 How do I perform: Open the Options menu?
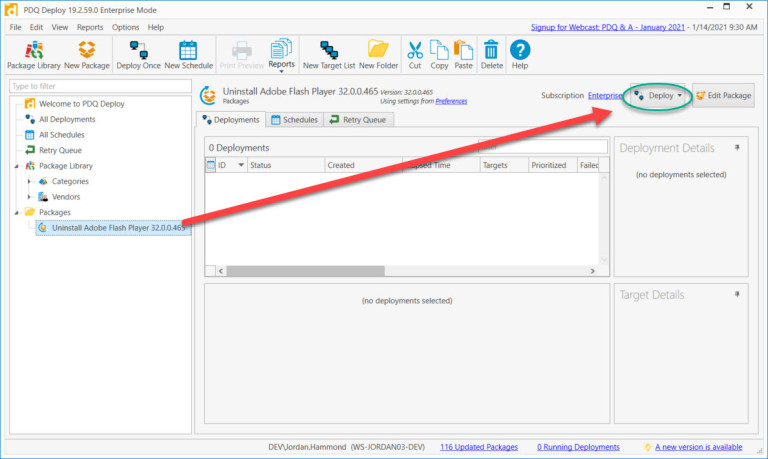pyautogui.click(x=125, y=27)
